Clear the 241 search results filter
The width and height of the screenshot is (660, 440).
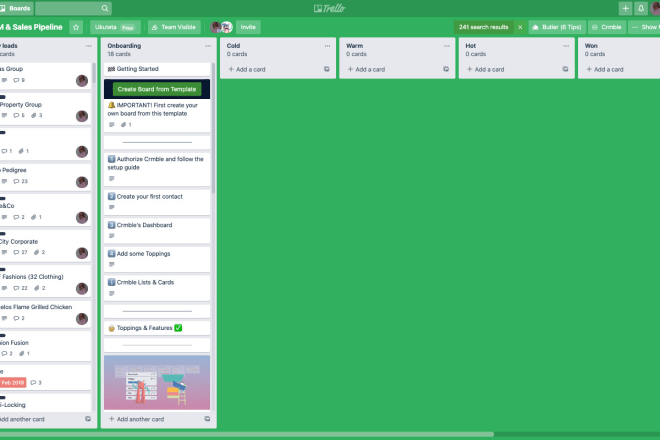520,27
